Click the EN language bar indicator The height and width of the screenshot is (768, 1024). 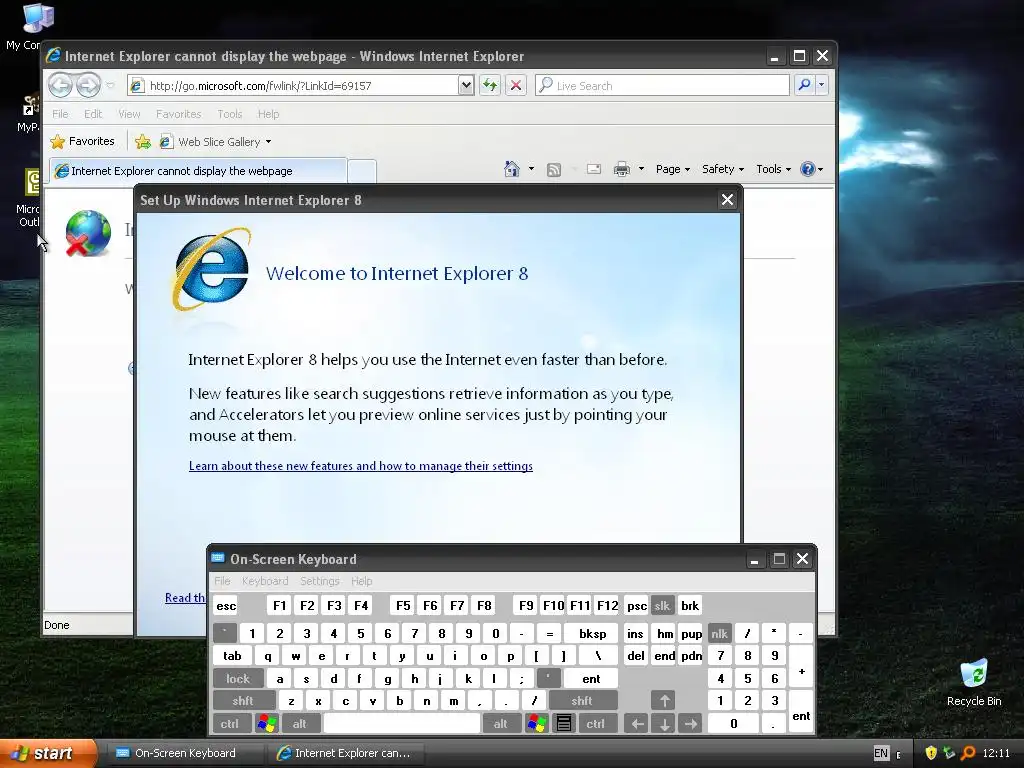tap(881, 753)
